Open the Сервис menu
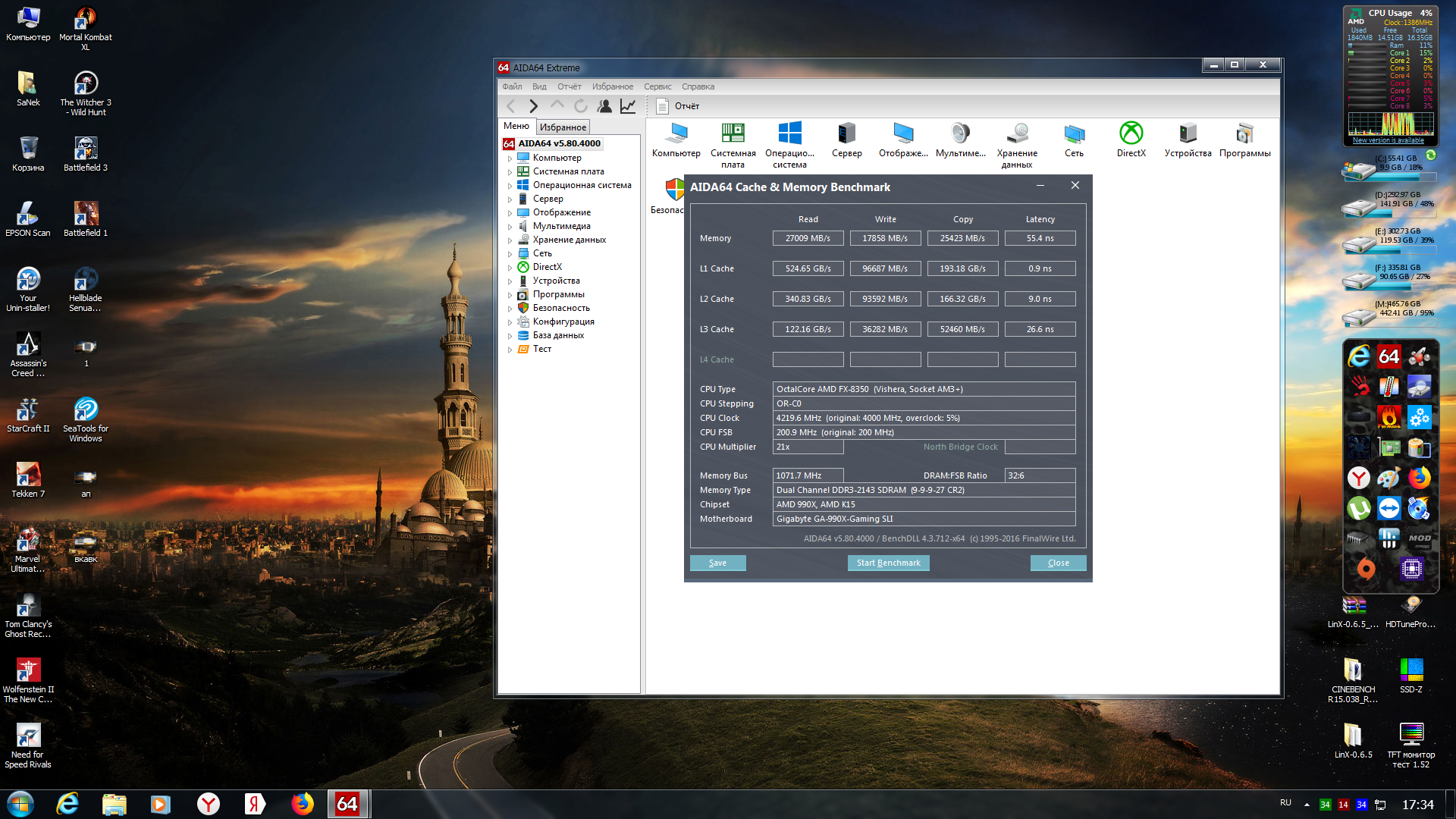The image size is (1456, 819). click(657, 86)
